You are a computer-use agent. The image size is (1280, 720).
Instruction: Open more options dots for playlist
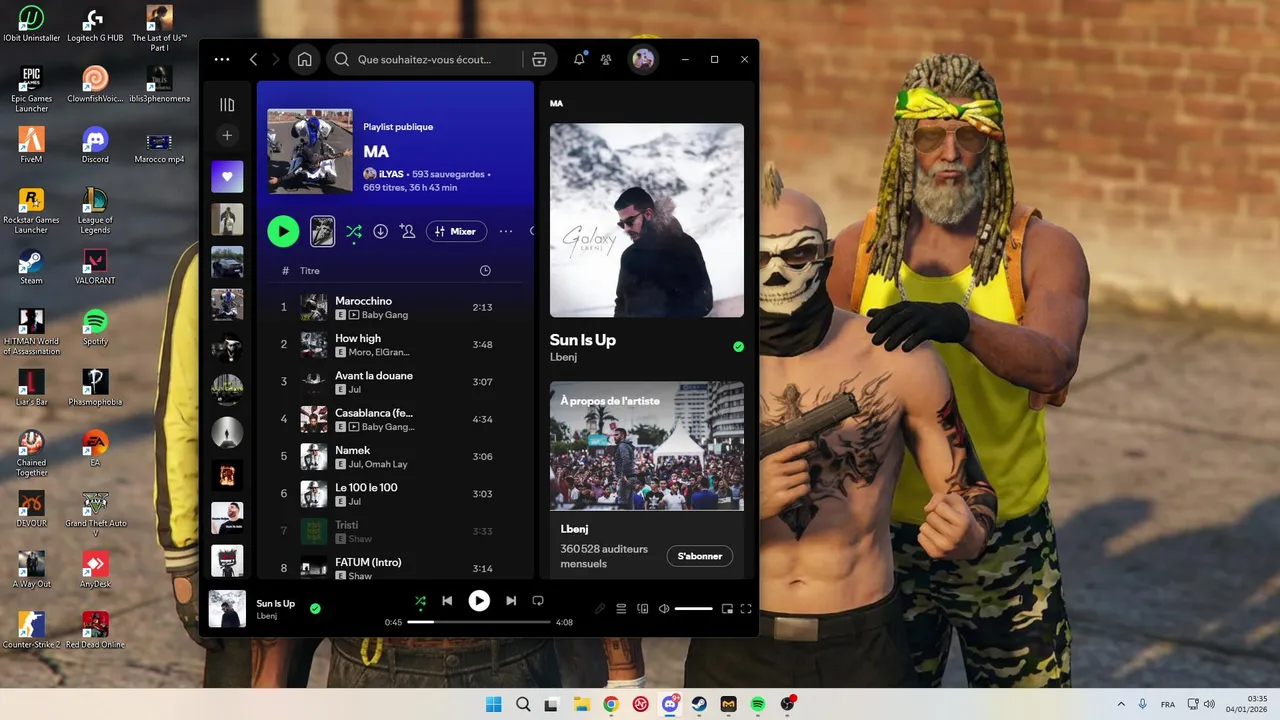tap(506, 231)
